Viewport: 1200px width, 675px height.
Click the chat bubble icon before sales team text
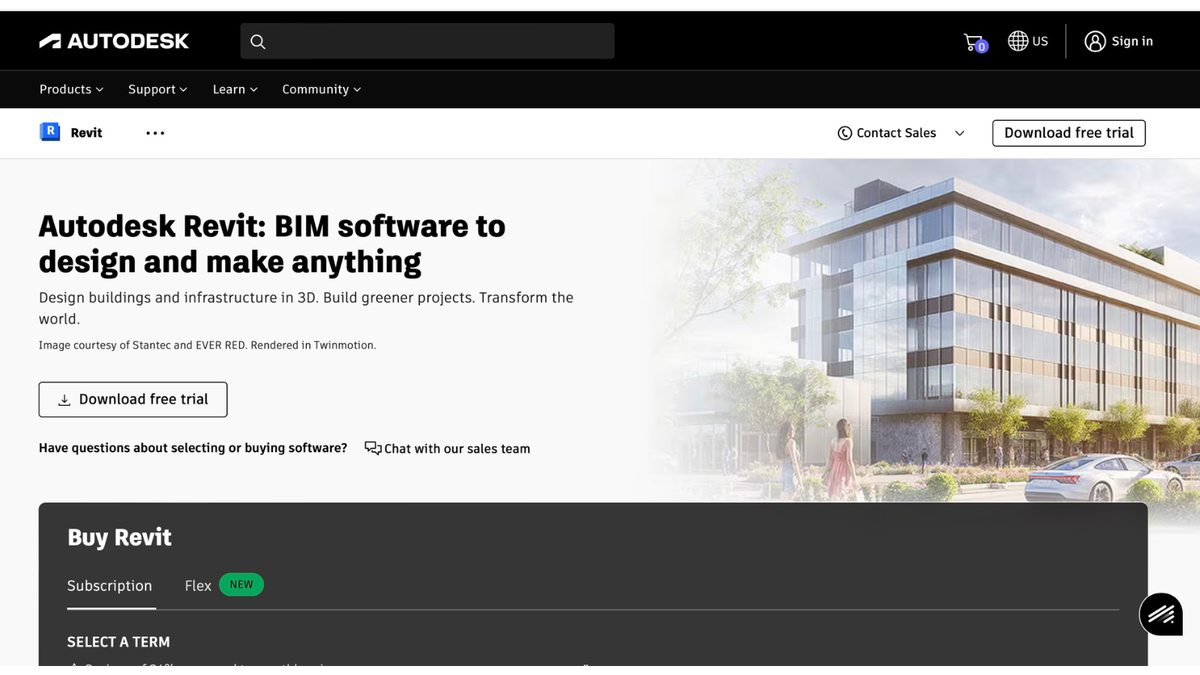click(371, 448)
